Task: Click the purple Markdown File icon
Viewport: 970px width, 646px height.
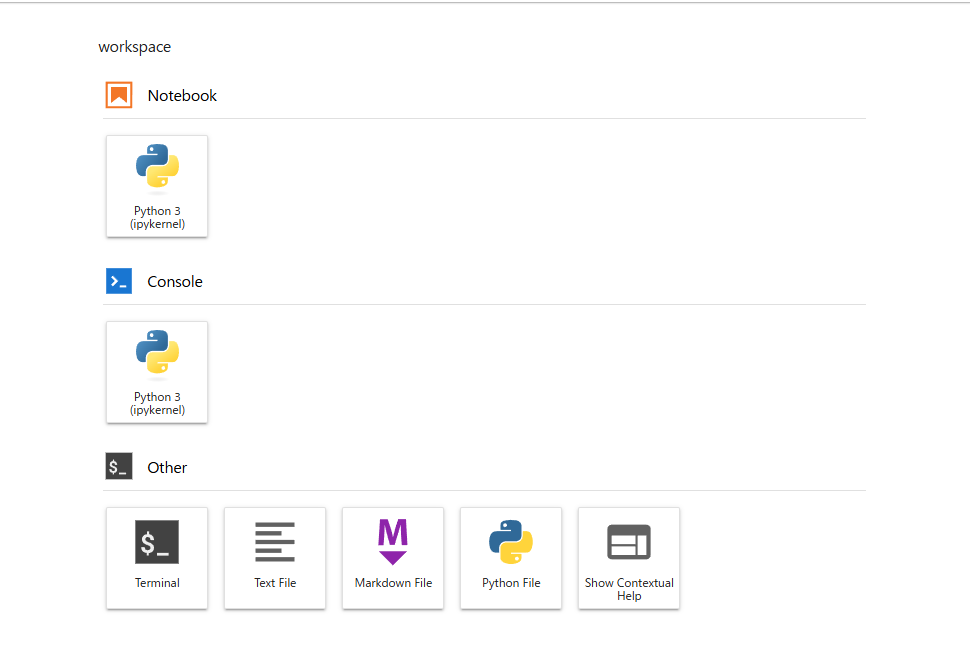Action: click(393, 541)
